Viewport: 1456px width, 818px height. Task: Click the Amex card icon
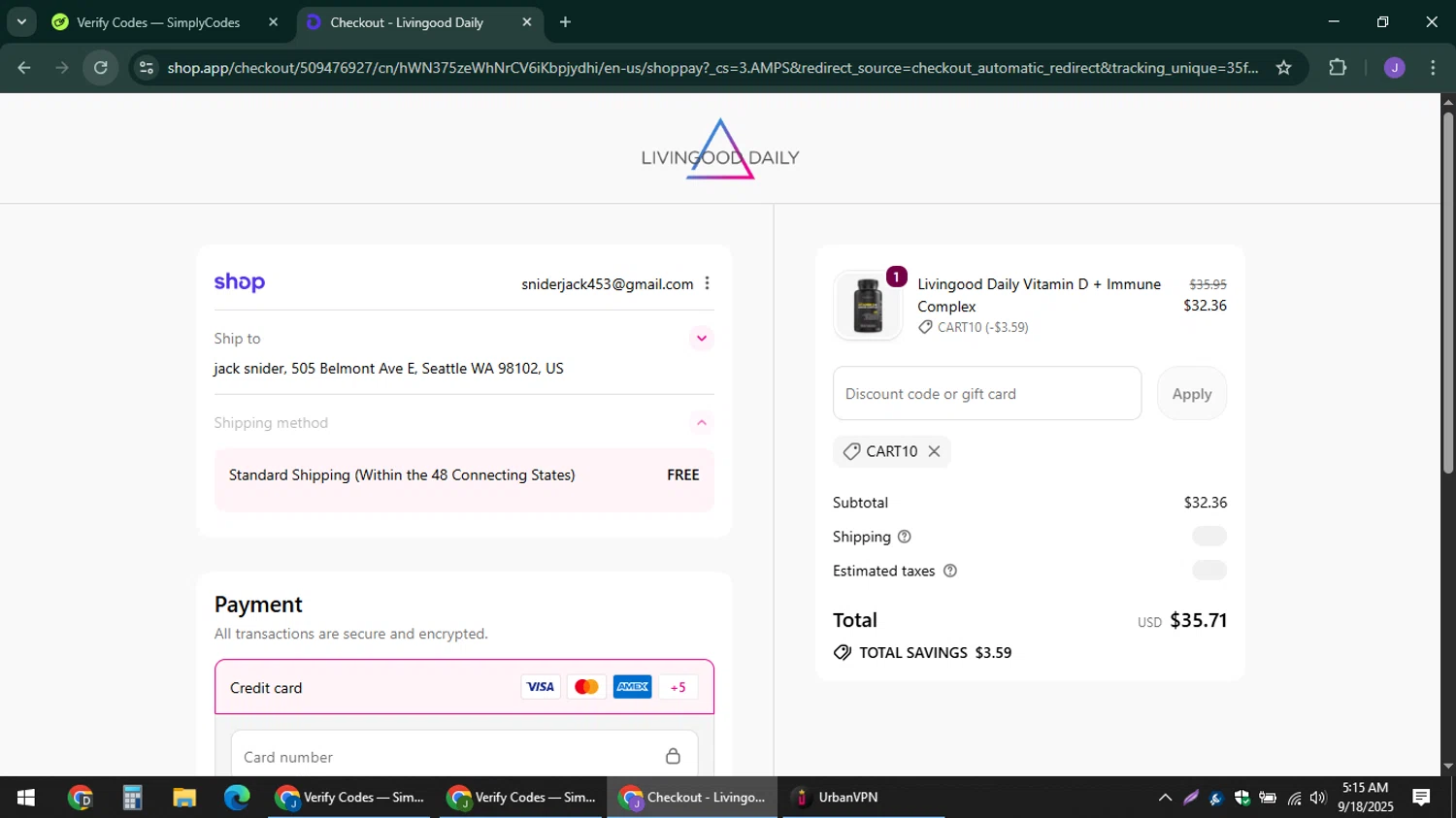[x=633, y=687]
